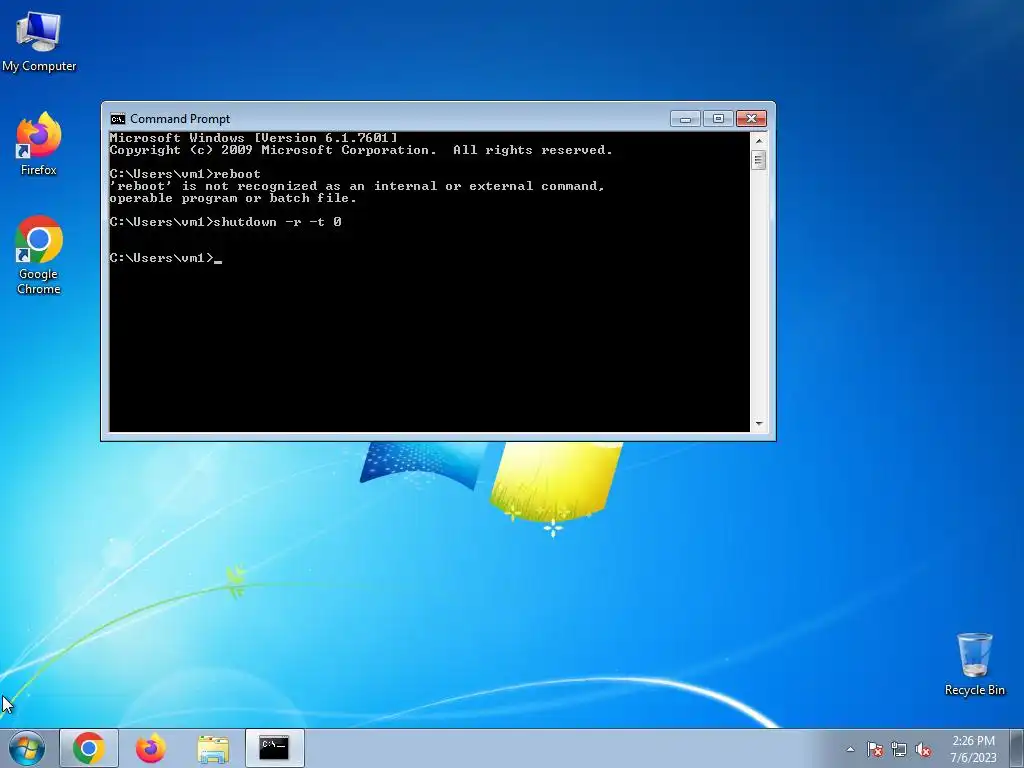
Task: Click the Command Prompt taskbar button
Action: tap(274, 748)
